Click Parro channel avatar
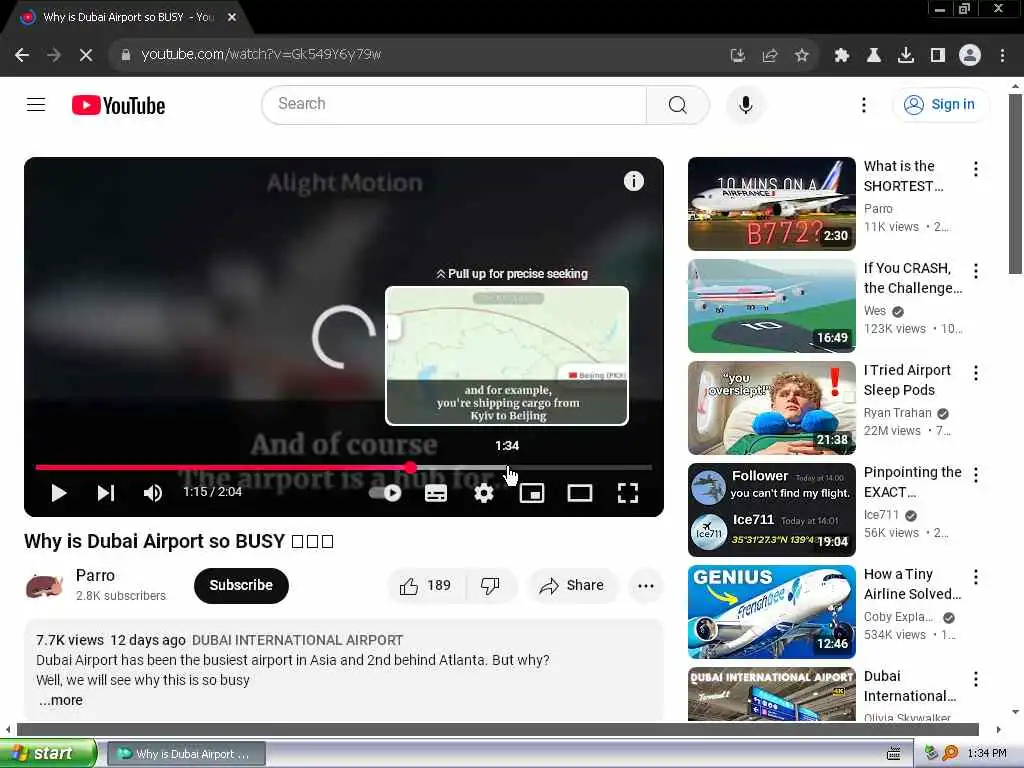 44,585
